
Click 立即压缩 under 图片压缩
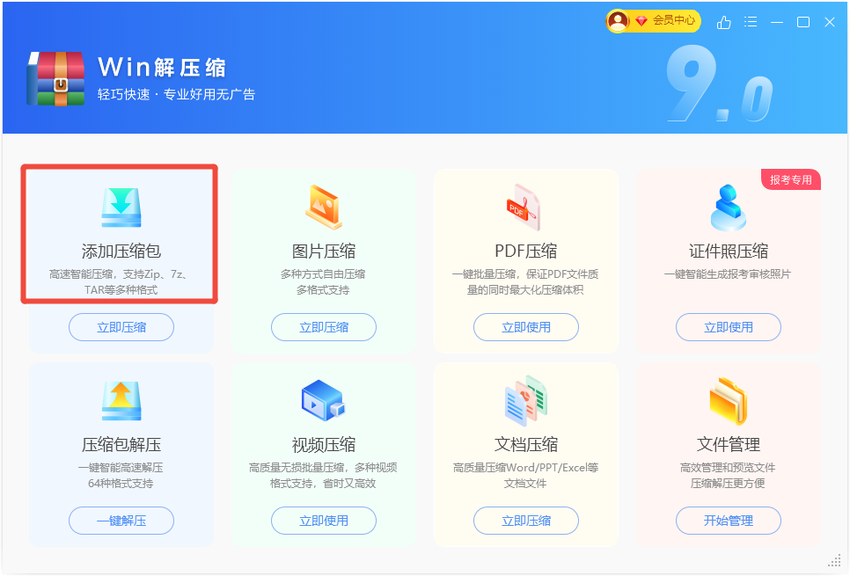[x=324, y=327]
